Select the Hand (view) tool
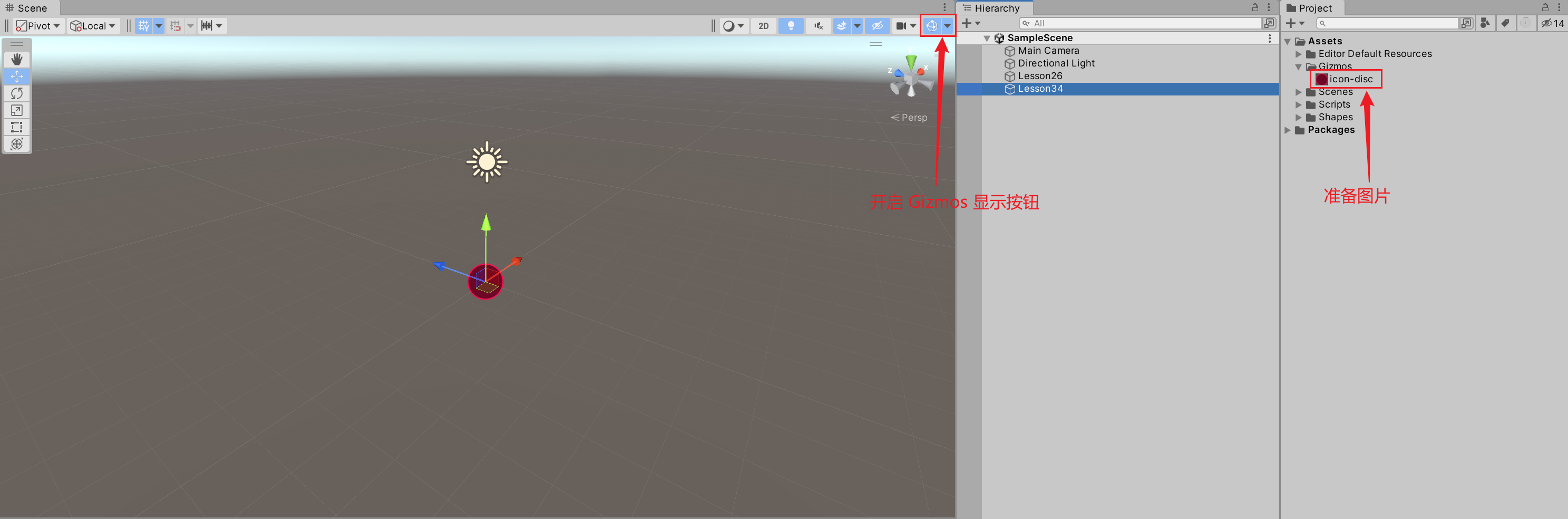Image resolution: width=1568 pixels, height=519 pixels. 16,59
